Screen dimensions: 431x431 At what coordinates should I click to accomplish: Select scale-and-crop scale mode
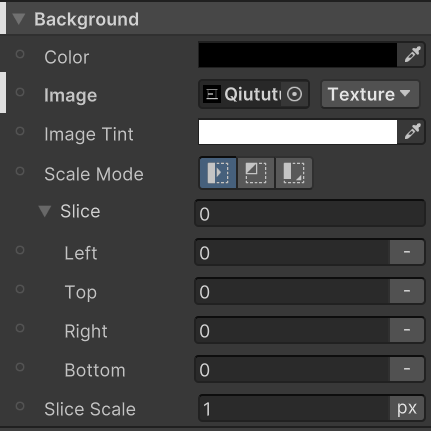point(256,173)
